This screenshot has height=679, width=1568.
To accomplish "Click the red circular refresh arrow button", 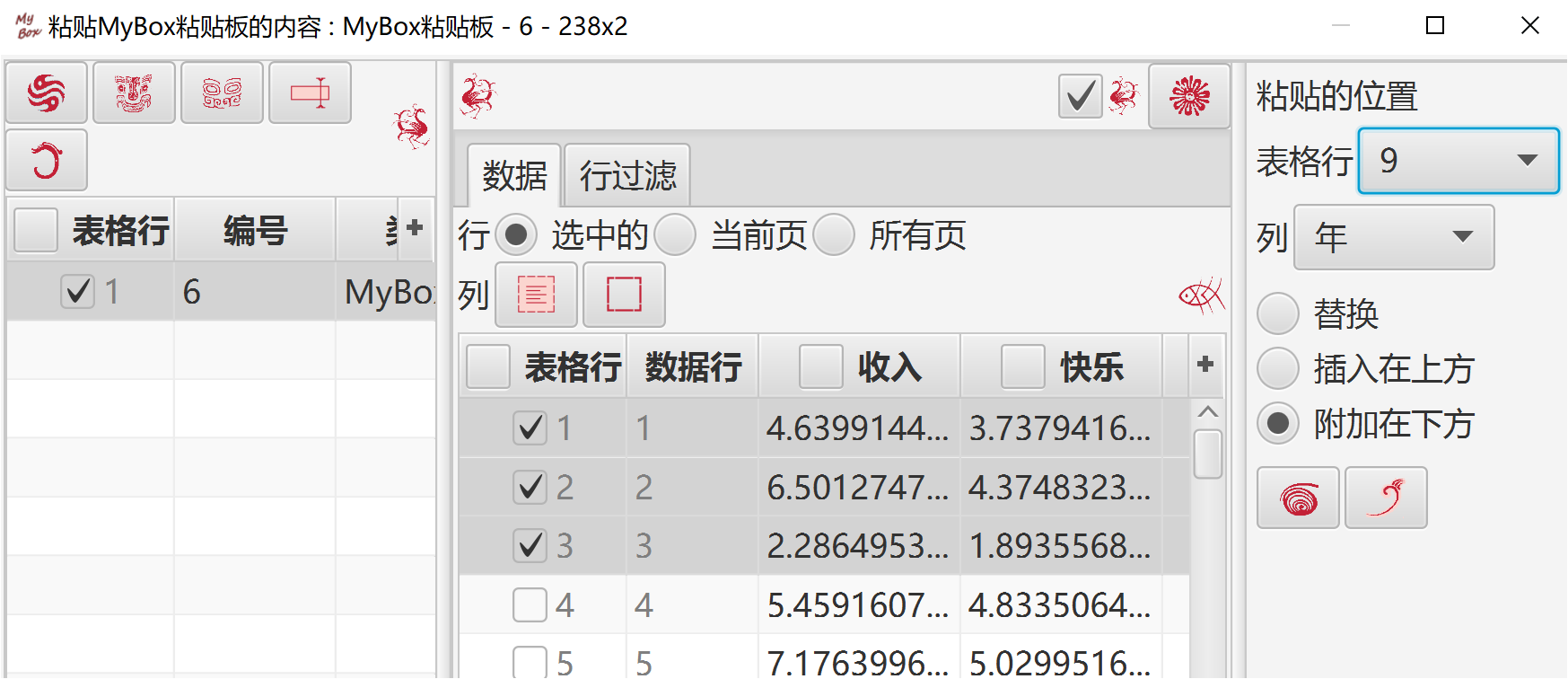I will 47,160.
